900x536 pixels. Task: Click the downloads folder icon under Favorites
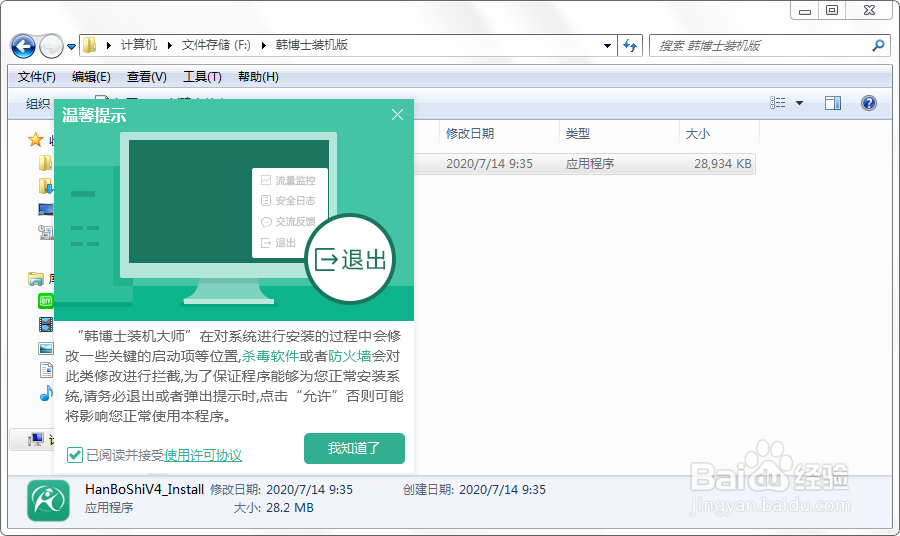[45, 186]
